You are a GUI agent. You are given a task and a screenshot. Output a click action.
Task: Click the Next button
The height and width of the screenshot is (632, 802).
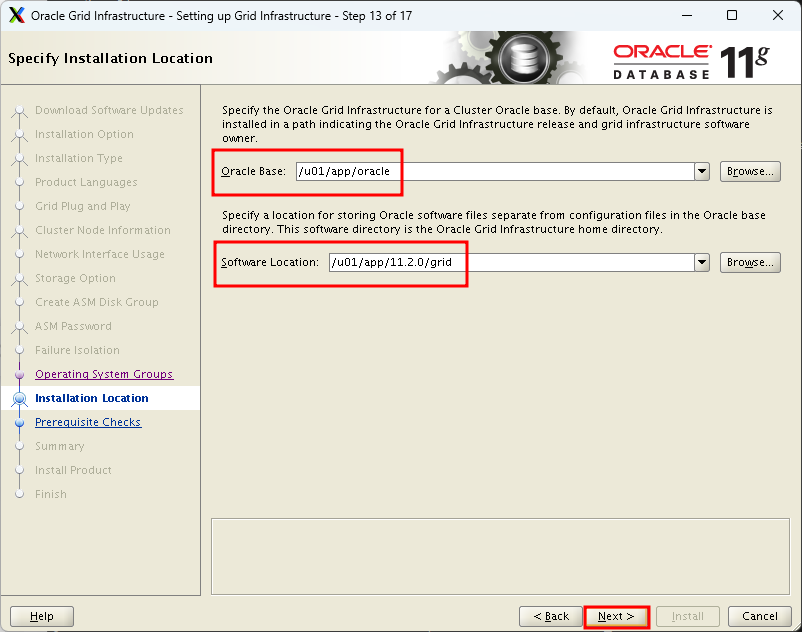(616, 617)
